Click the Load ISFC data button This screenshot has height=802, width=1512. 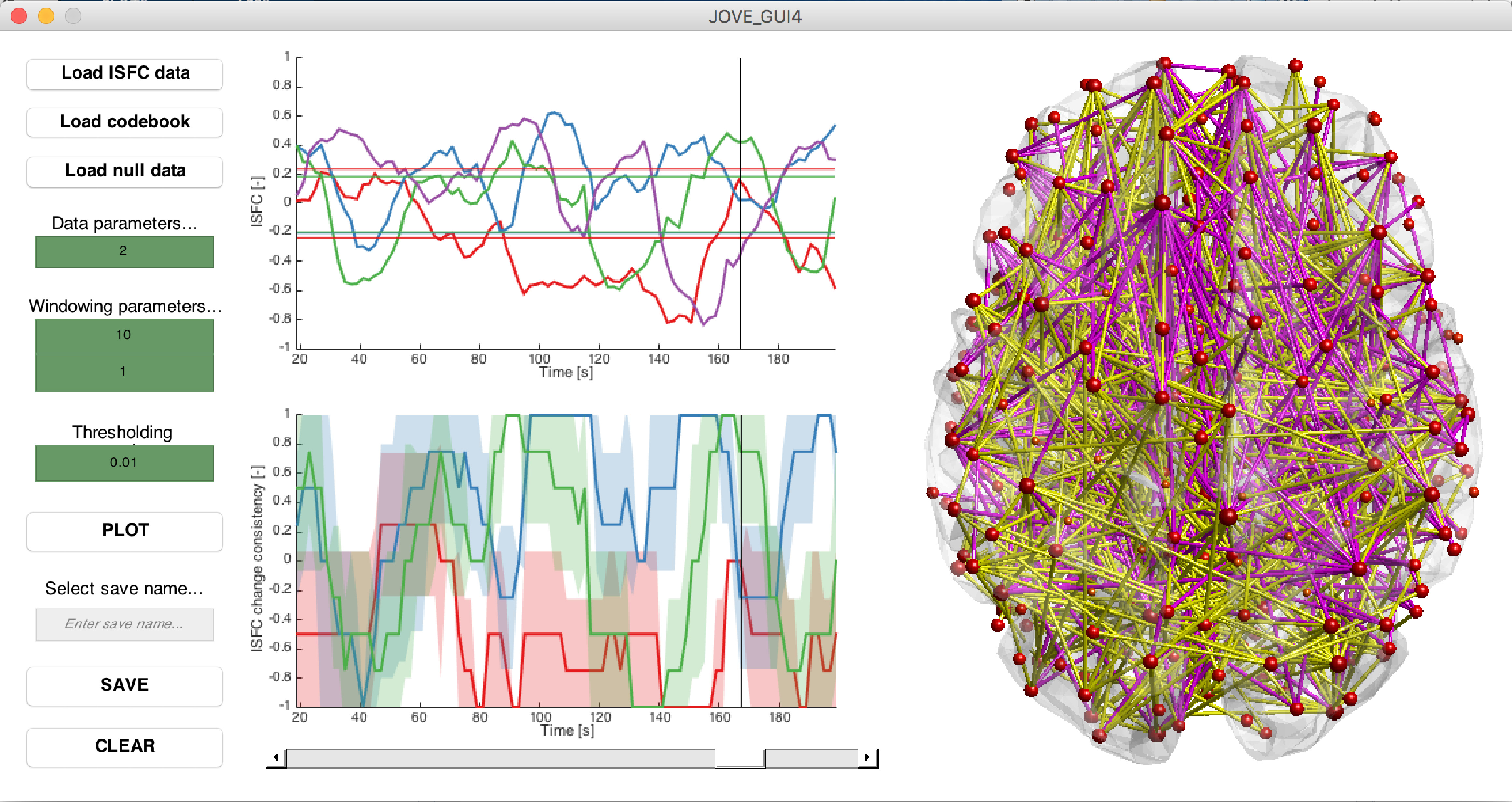click(x=124, y=73)
